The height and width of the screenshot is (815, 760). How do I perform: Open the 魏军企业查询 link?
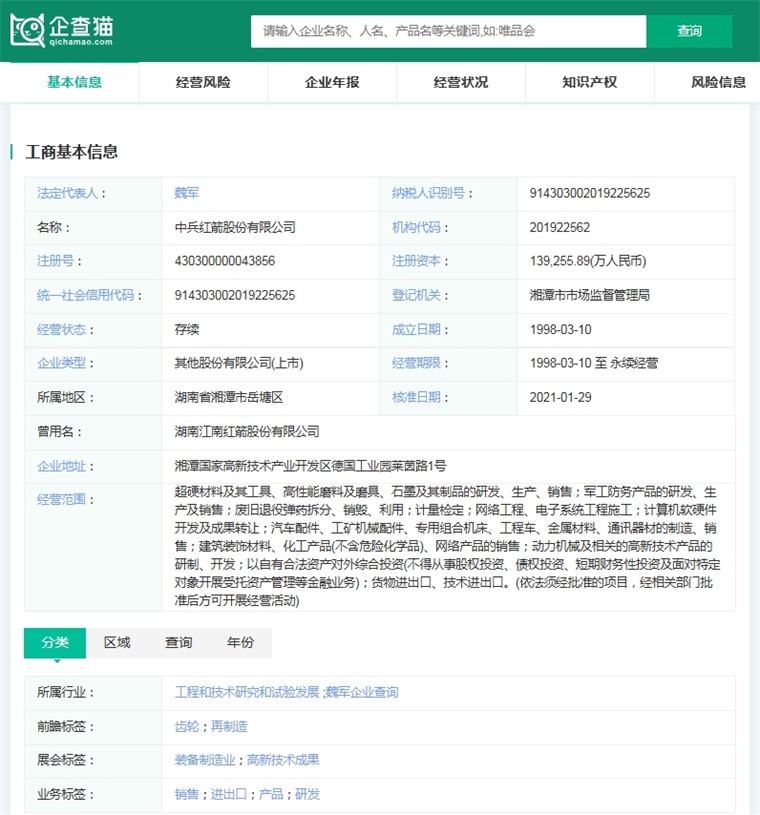pos(362,692)
